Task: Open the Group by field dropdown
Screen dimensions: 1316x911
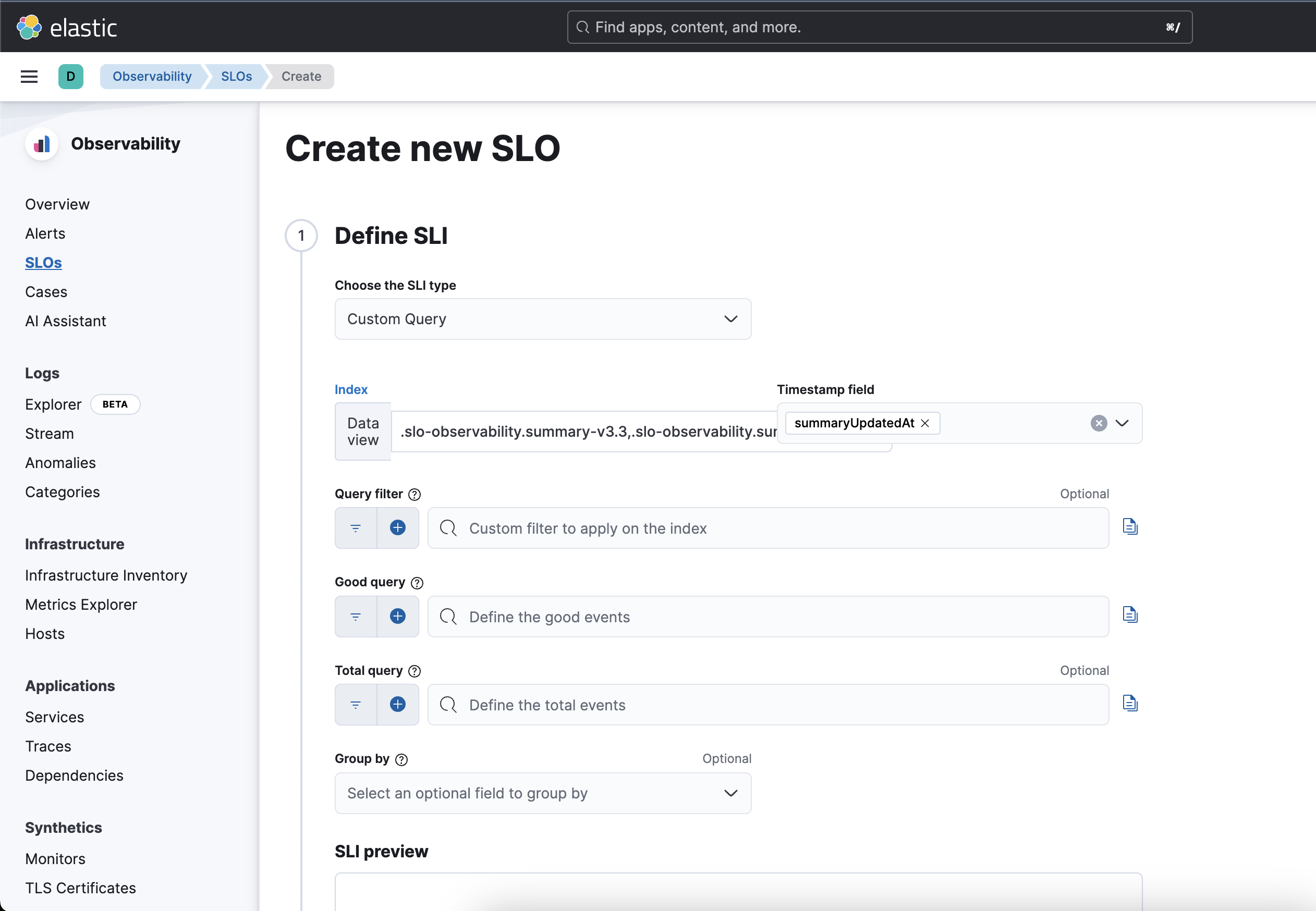Action: 543,793
